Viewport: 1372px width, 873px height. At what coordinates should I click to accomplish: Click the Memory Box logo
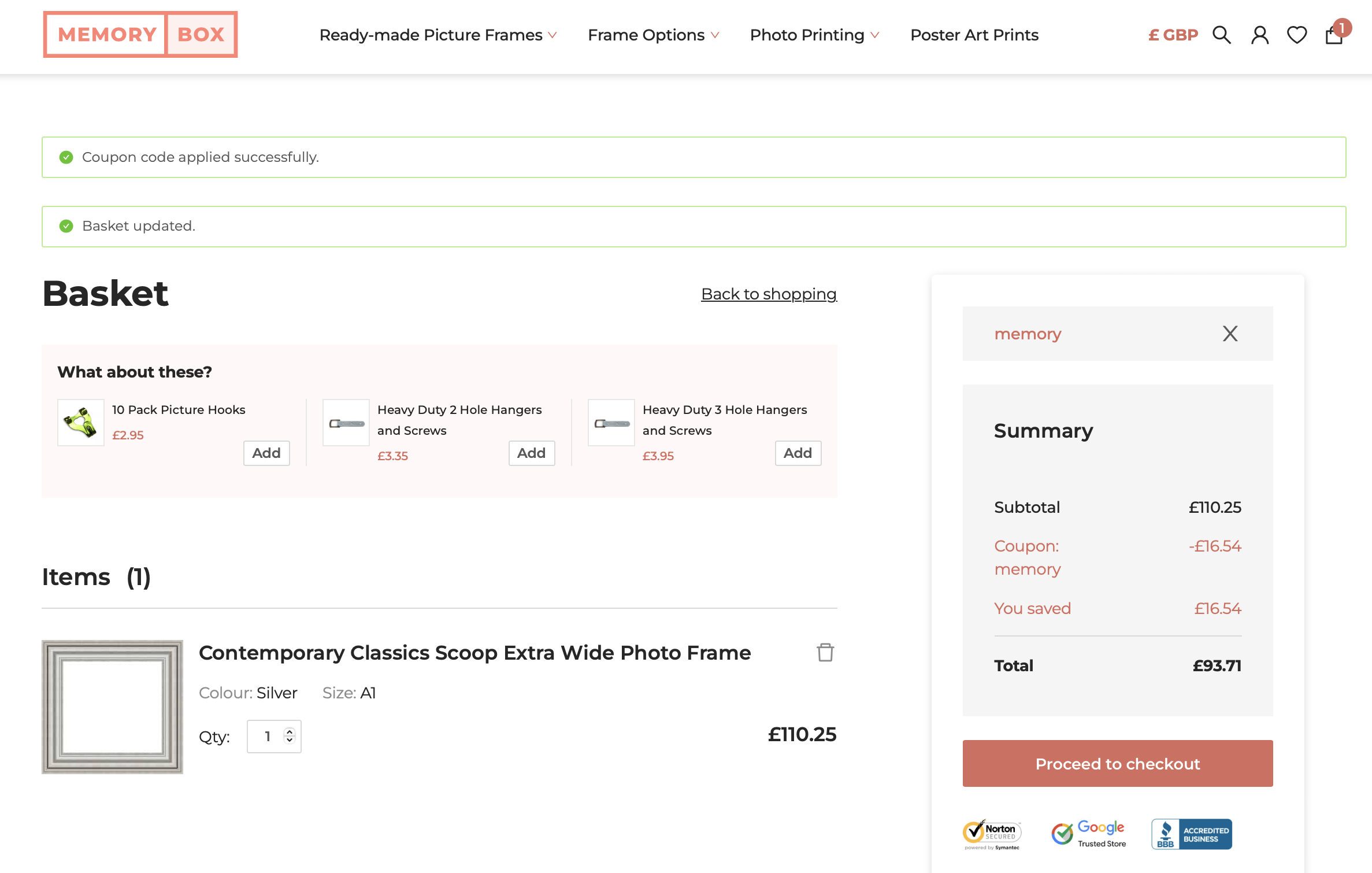coord(140,35)
